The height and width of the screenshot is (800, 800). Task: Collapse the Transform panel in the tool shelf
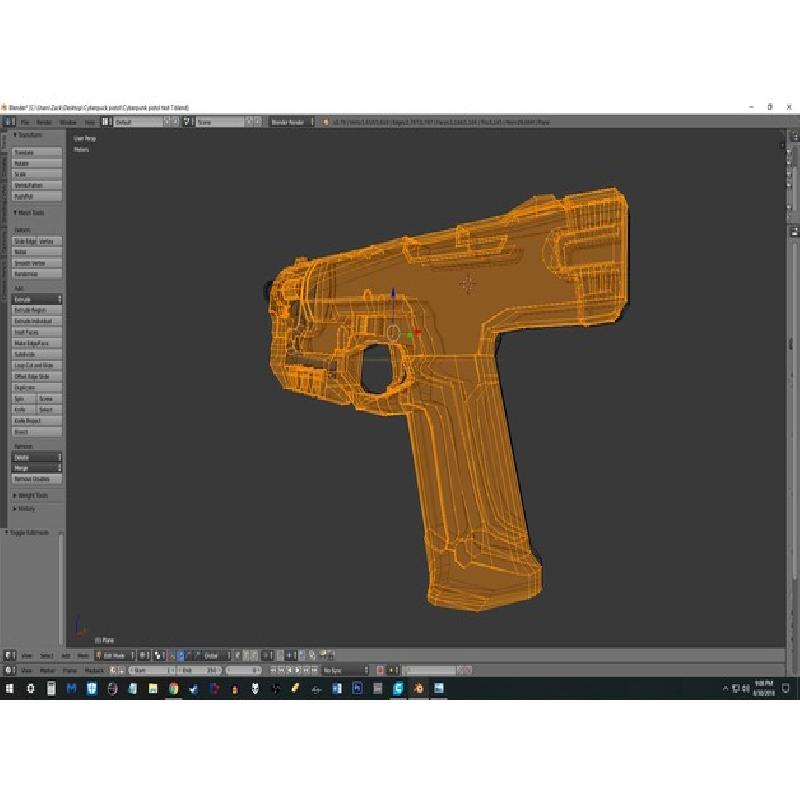point(30,134)
